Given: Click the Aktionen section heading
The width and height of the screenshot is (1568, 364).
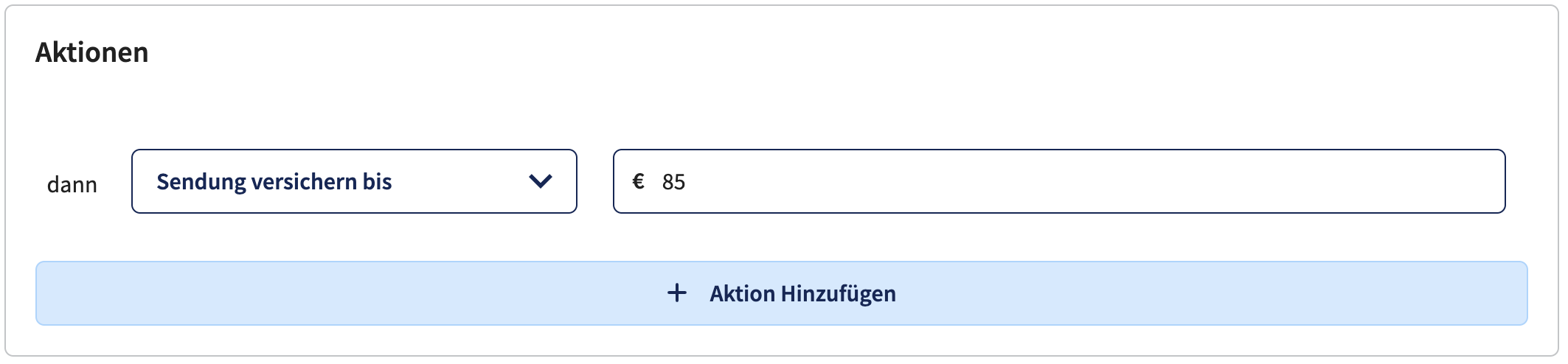Looking at the screenshot, I should pyautogui.click(x=92, y=52).
